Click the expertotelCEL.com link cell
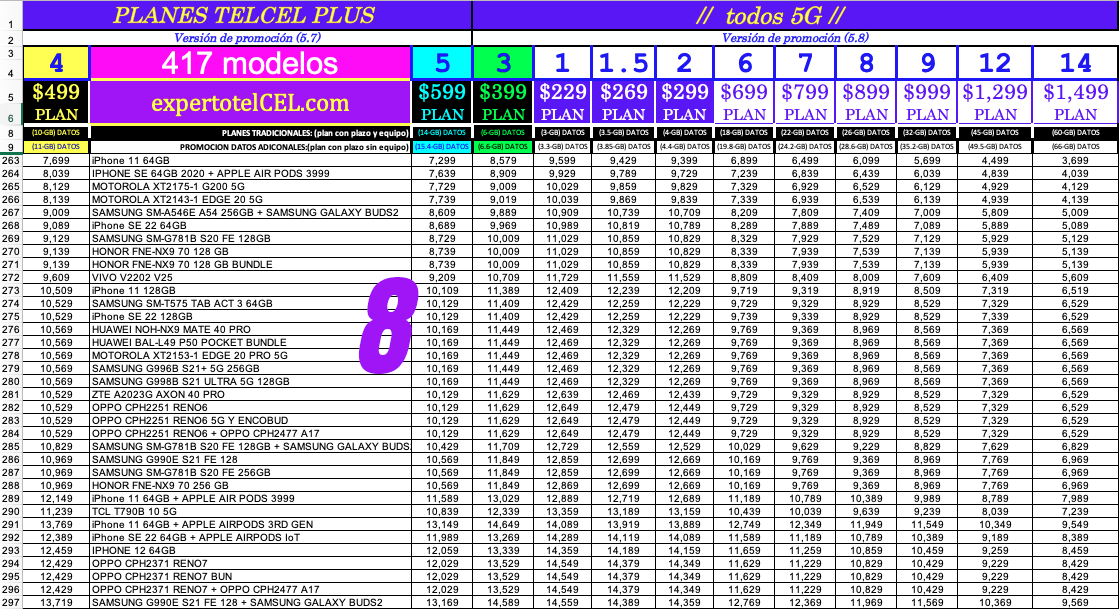The height and width of the screenshot is (609, 1119). (250, 102)
